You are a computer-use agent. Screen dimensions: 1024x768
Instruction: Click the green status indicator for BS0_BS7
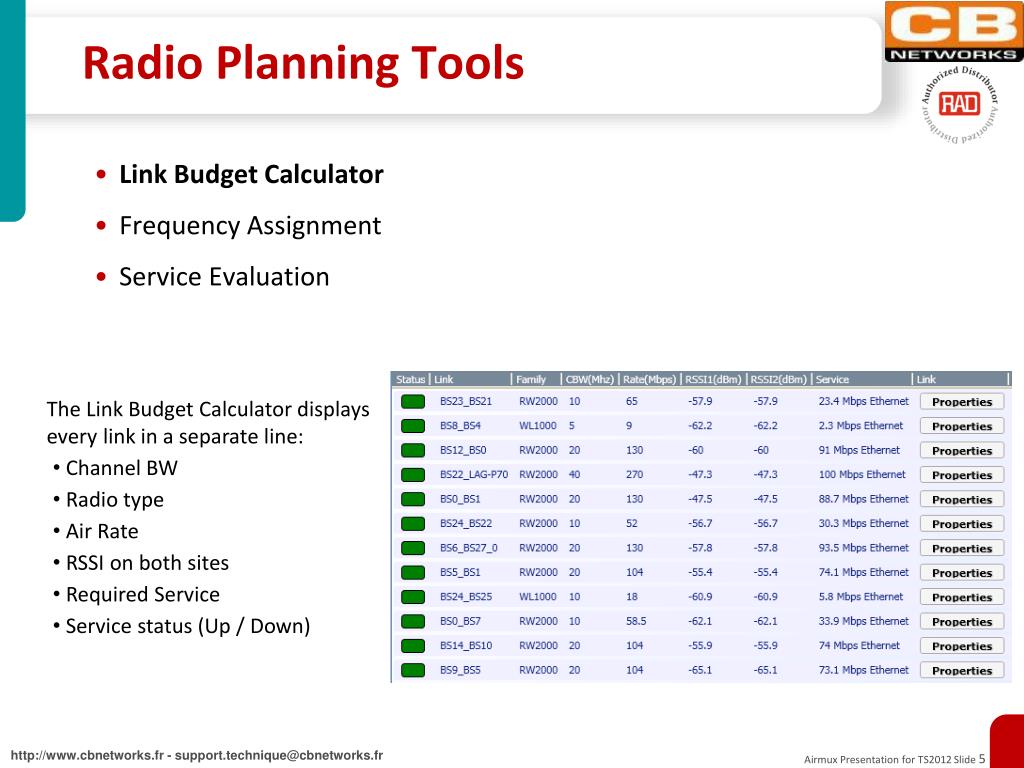click(413, 621)
